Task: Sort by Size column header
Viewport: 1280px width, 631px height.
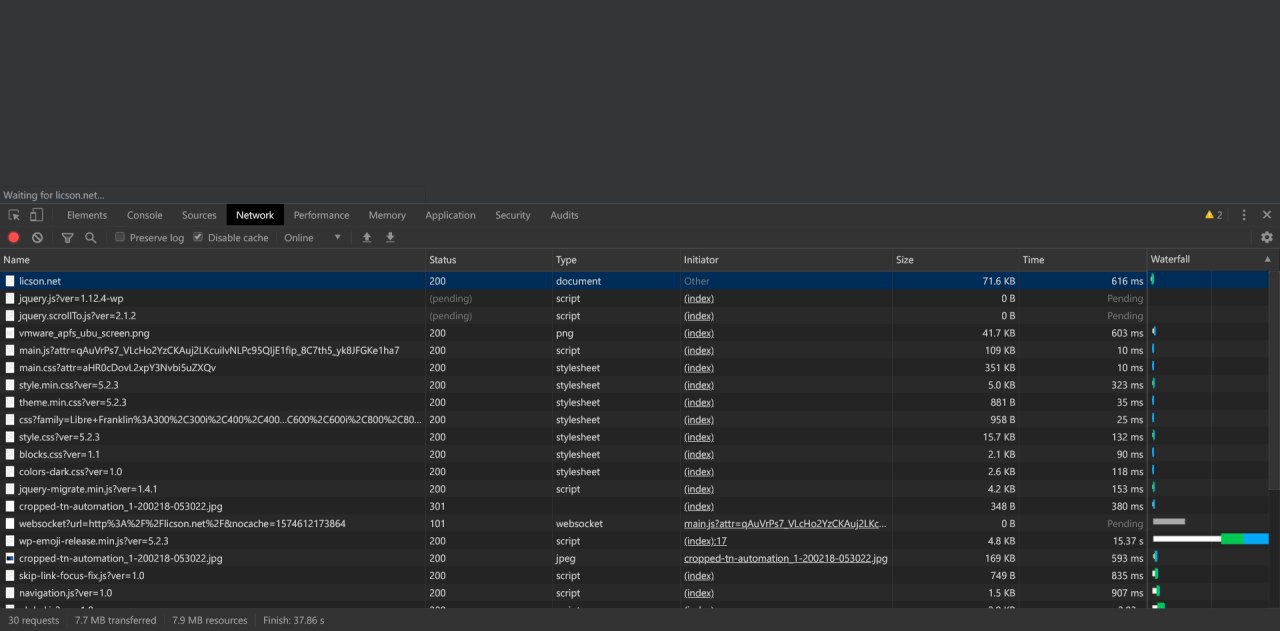Action: 956,260
